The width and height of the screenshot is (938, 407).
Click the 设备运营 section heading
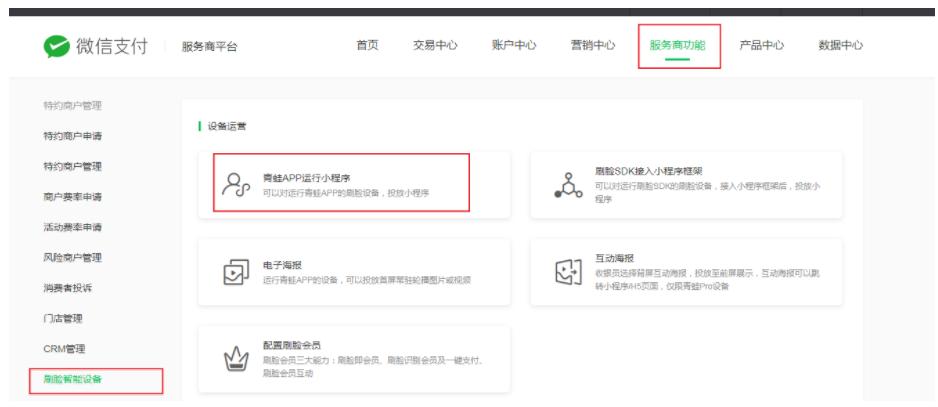tap(227, 126)
